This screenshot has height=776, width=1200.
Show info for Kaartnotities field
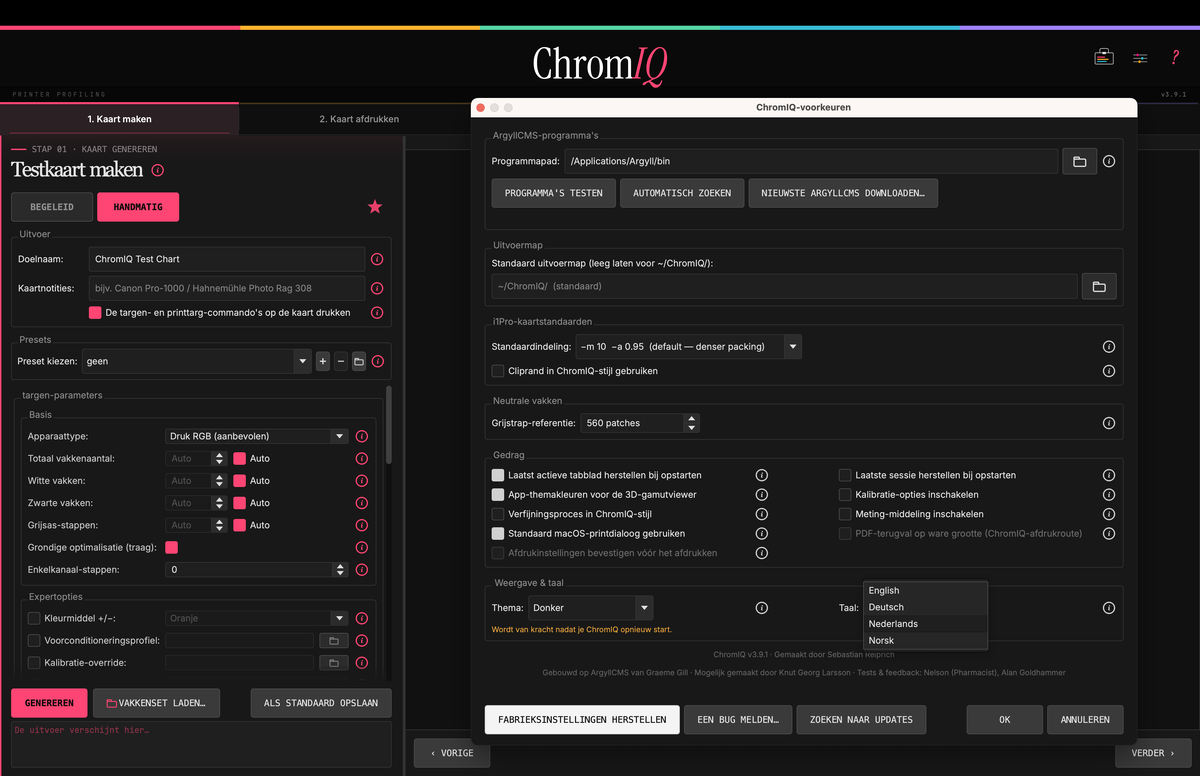377,288
